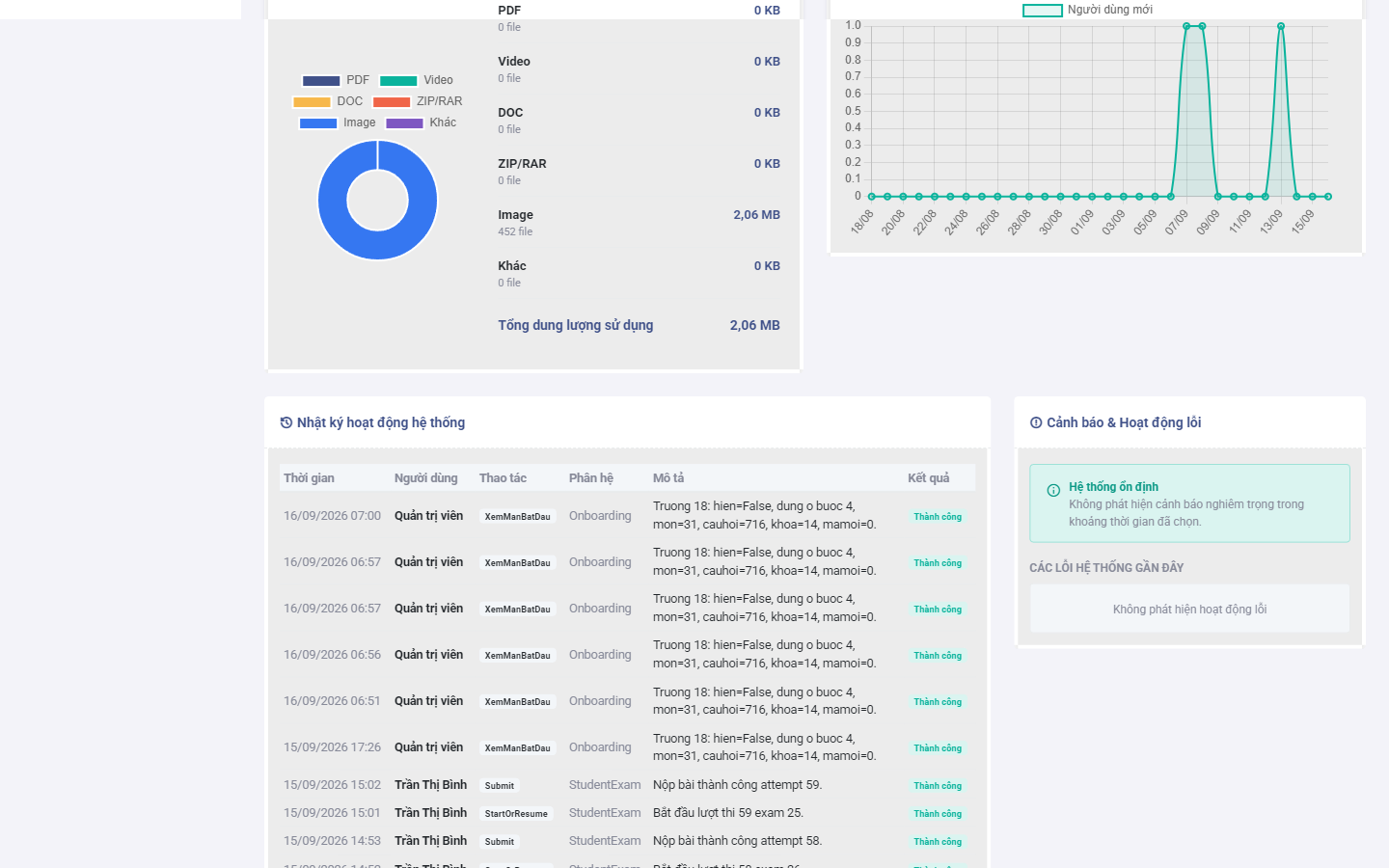Click the DOC legend color swatch
Screen dimensions: 1389x868
(x=312, y=101)
